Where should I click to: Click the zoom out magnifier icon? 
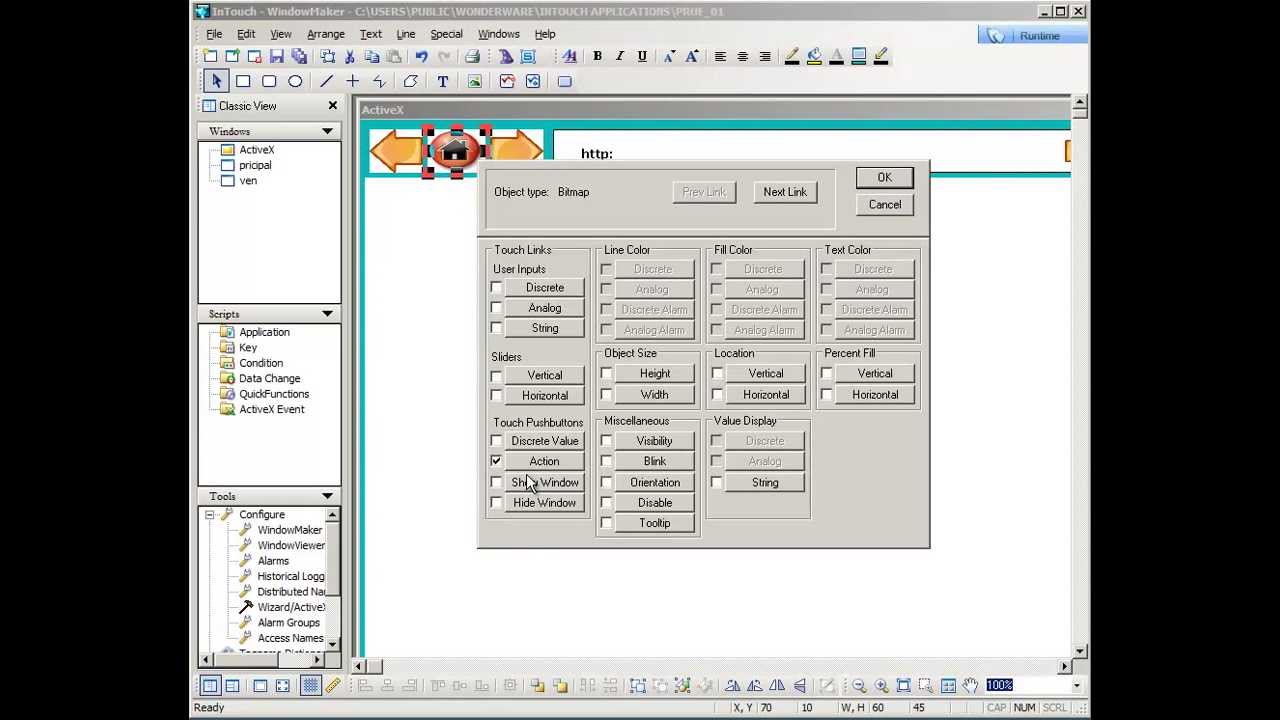859,685
